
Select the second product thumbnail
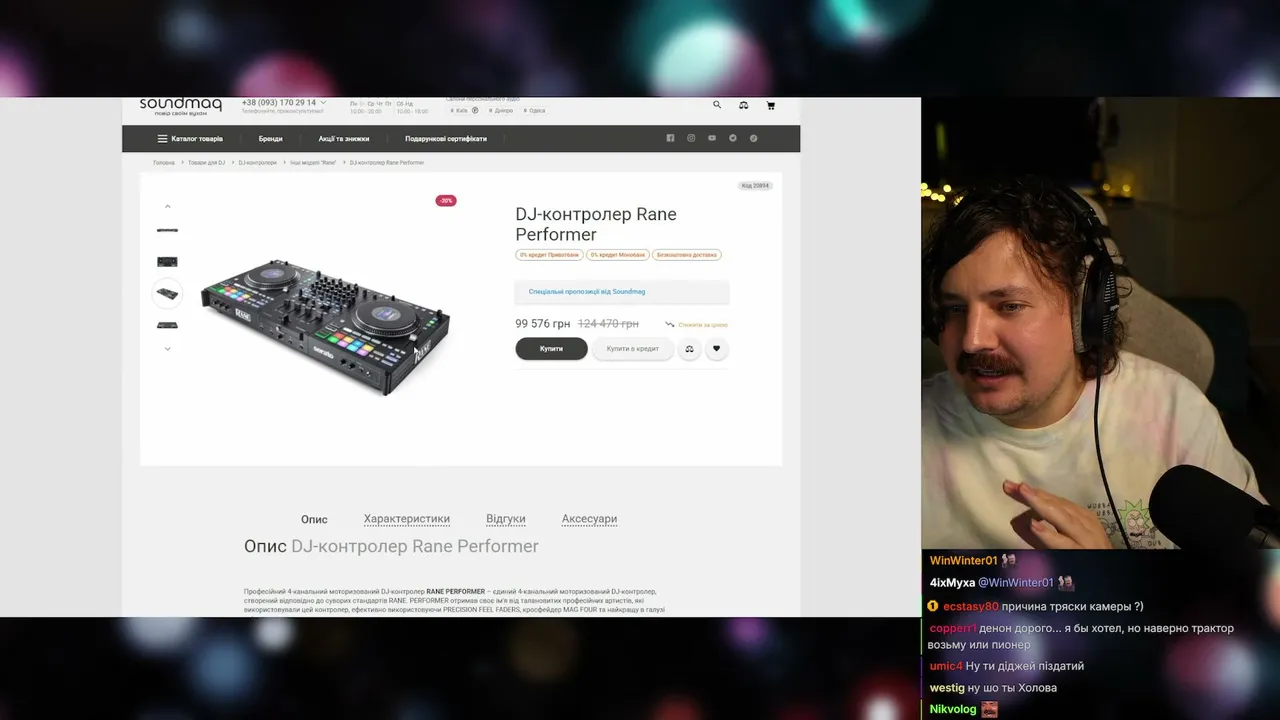(x=167, y=262)
